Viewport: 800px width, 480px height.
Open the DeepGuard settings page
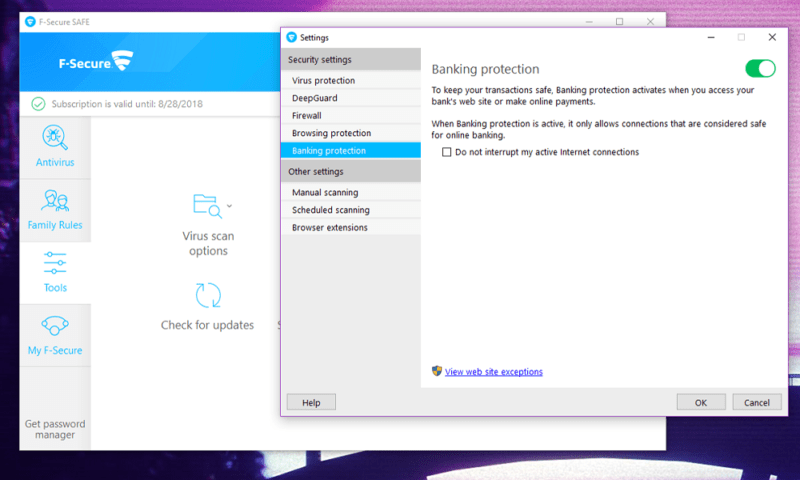pos(315,98)
